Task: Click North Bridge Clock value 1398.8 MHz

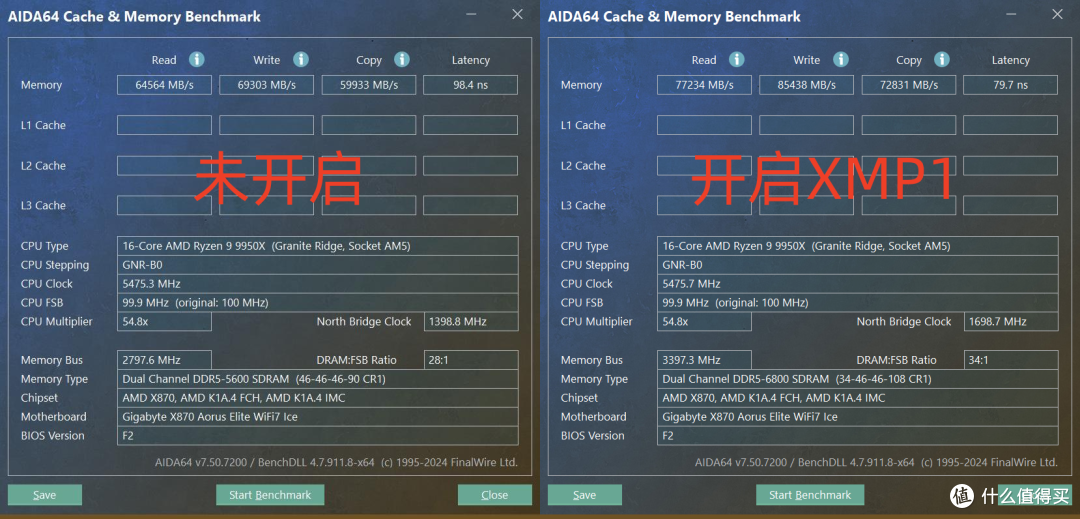Action: [x=471, y=321]
